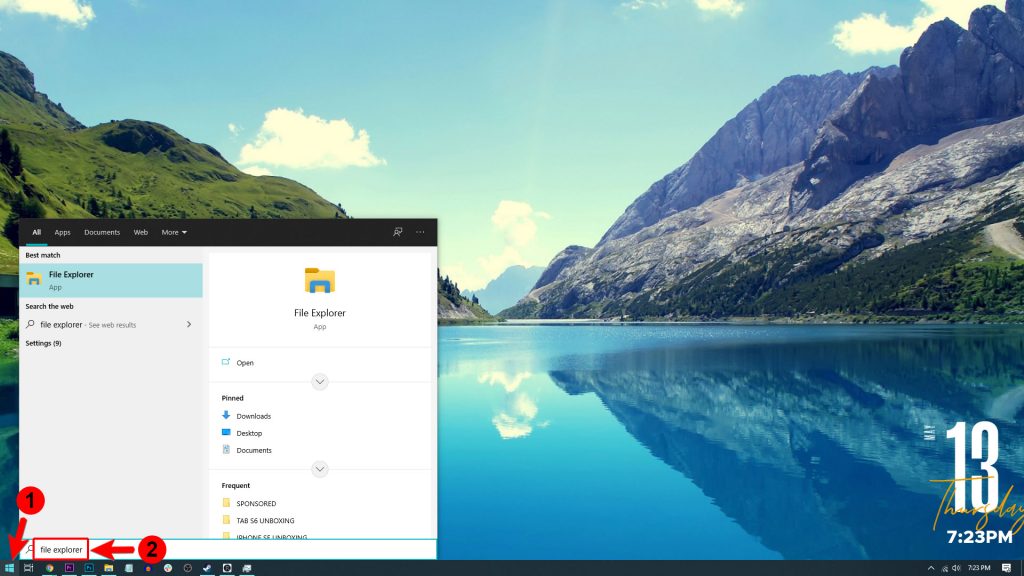
Task: Expand the web results arrow for file explorer
Action: pyautogui.click(x=189, y=325)
